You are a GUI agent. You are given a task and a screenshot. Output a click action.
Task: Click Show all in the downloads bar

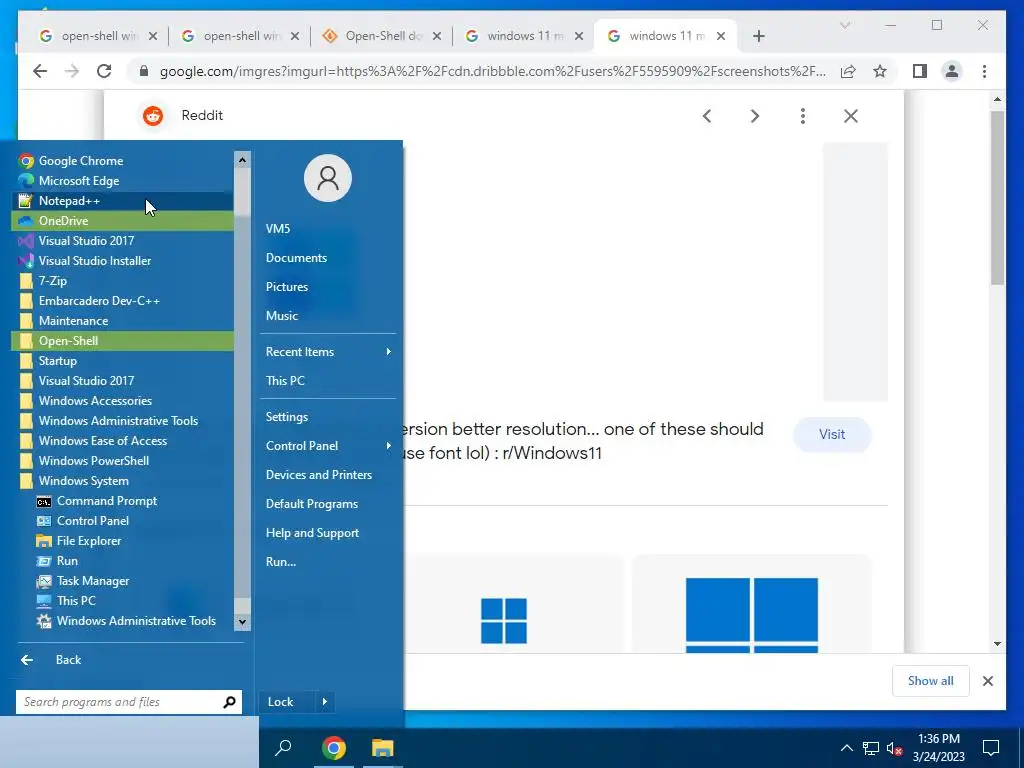931,681
